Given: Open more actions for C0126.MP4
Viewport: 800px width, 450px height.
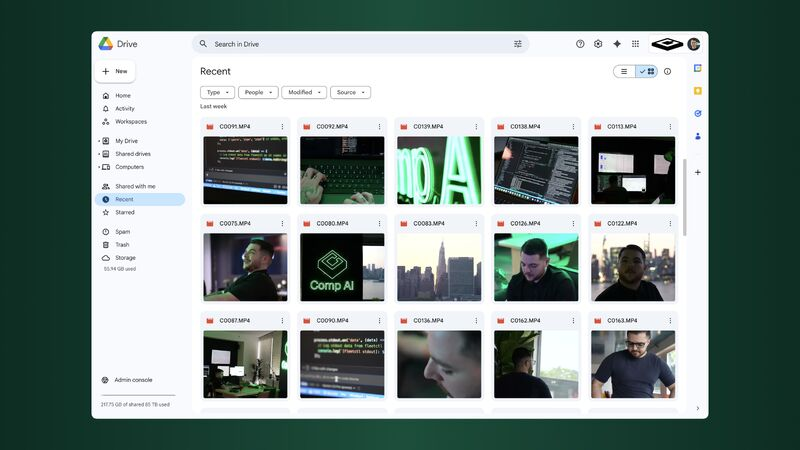Looking at the screenshot, I should click(573, 223).
